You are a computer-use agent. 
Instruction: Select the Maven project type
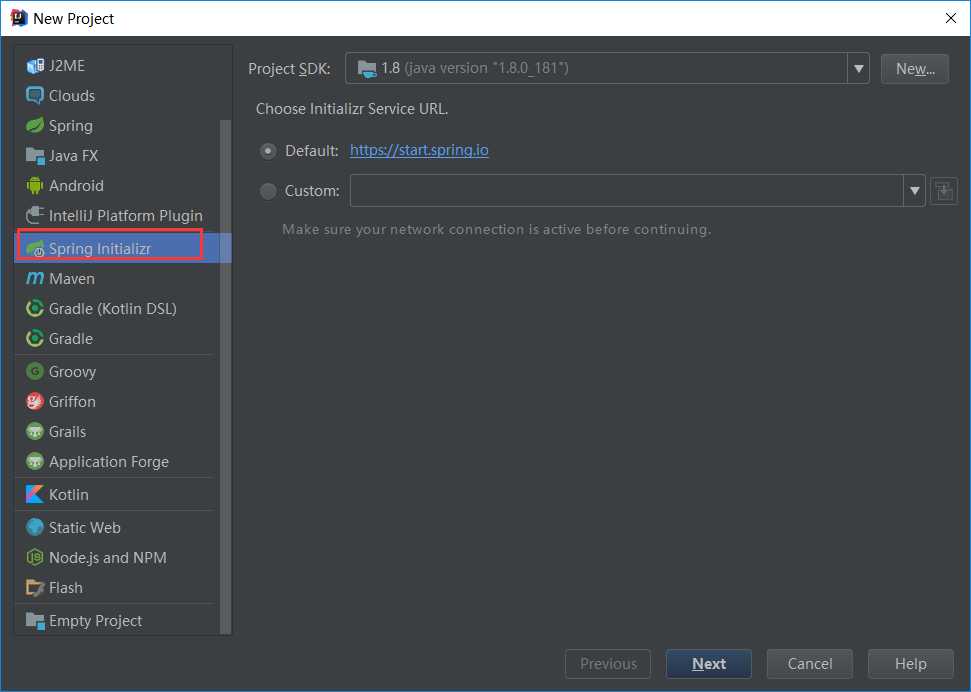(117, 278)
